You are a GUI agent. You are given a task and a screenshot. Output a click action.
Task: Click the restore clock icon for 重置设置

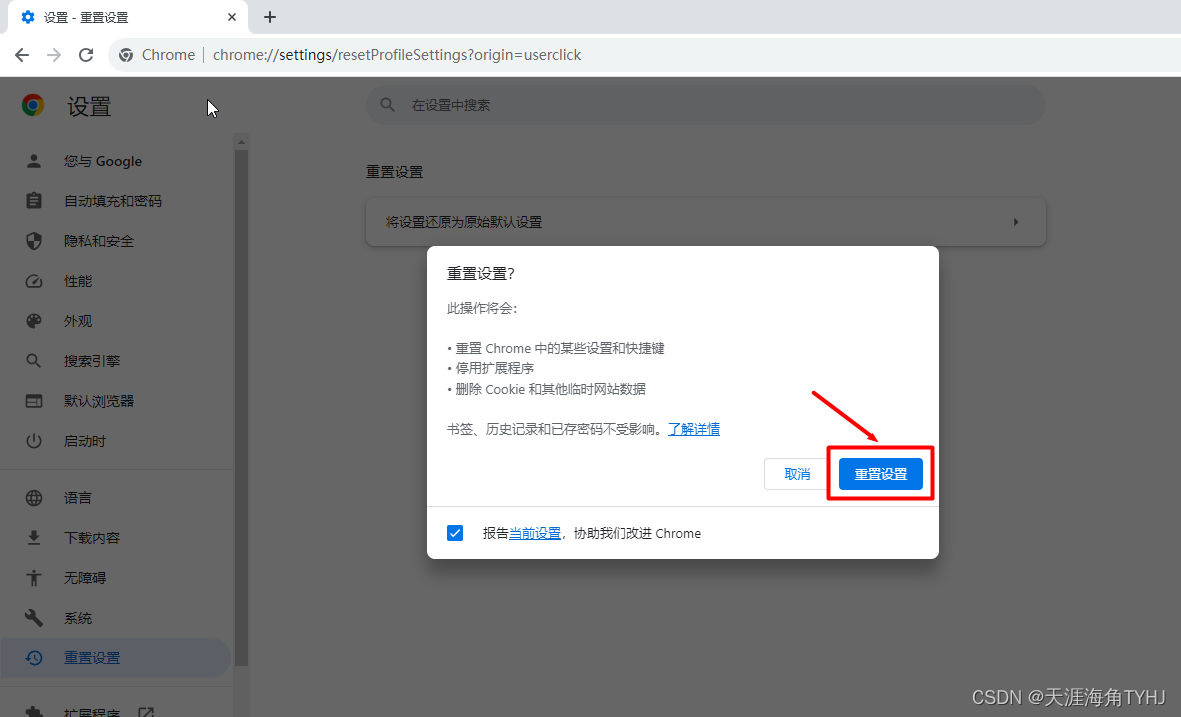(34, 657)
